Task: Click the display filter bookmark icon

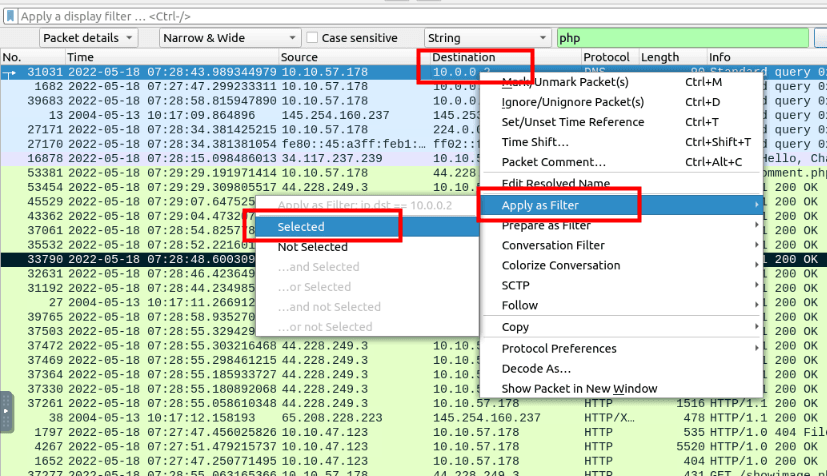Action: click(10, 17)
